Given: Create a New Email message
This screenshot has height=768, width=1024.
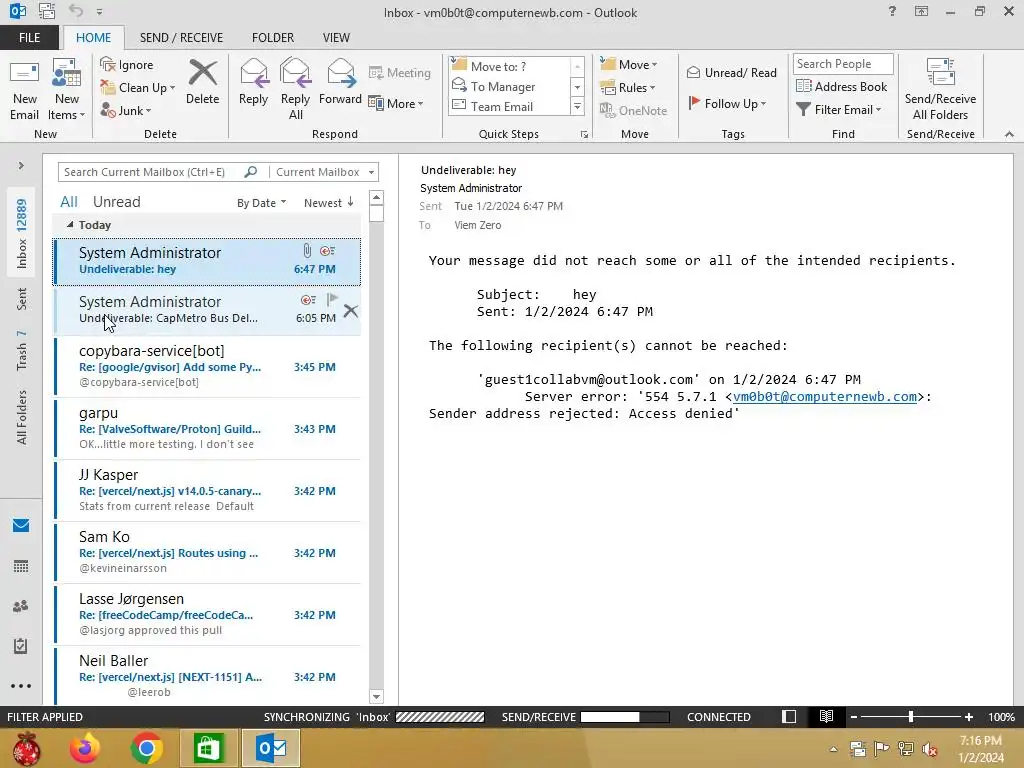Looking at the screenshot, I should [24, 91].
